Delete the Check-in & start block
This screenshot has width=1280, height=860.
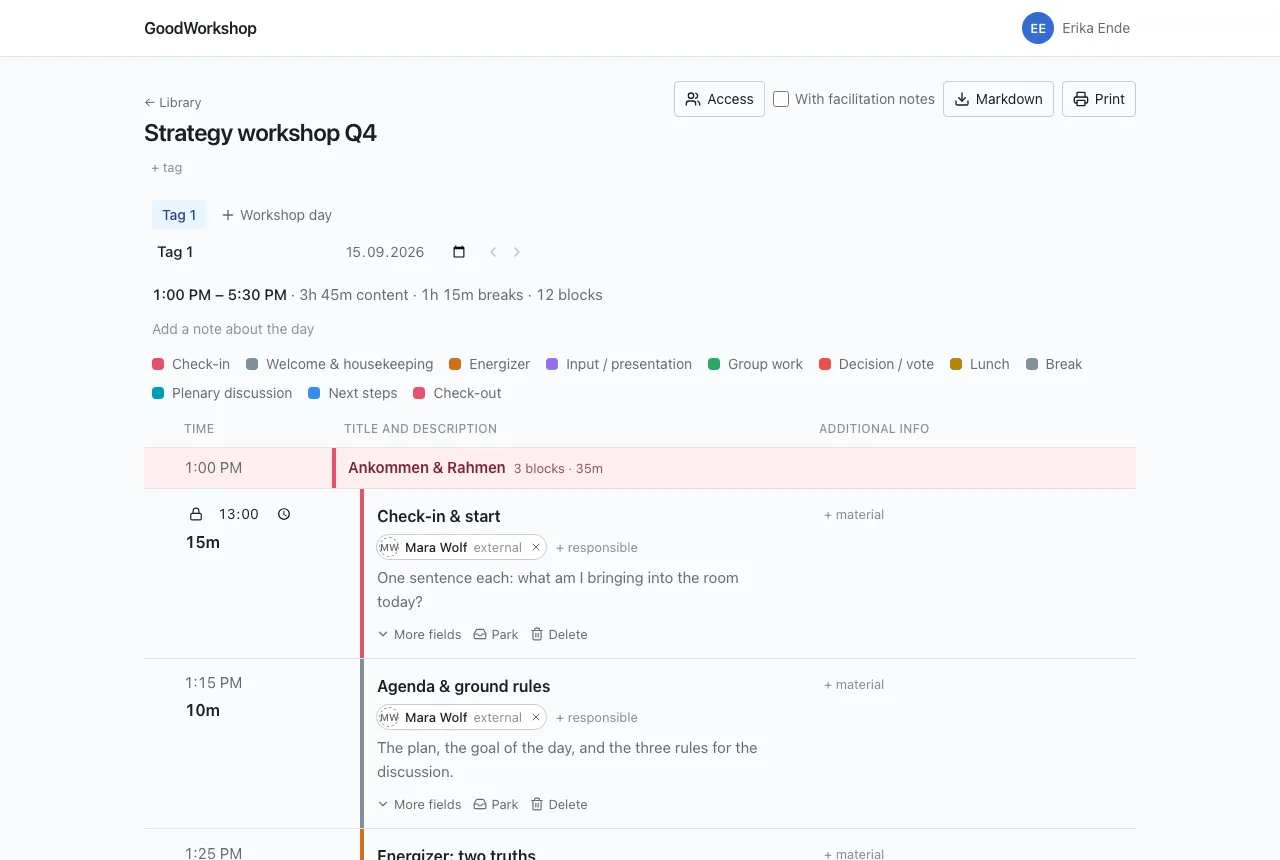click(559, 634)
